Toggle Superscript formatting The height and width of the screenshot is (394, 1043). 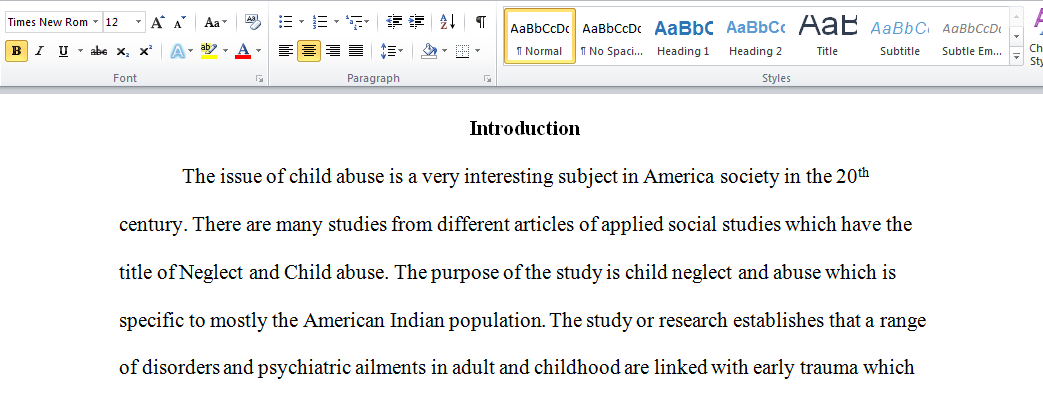[146, 51]
